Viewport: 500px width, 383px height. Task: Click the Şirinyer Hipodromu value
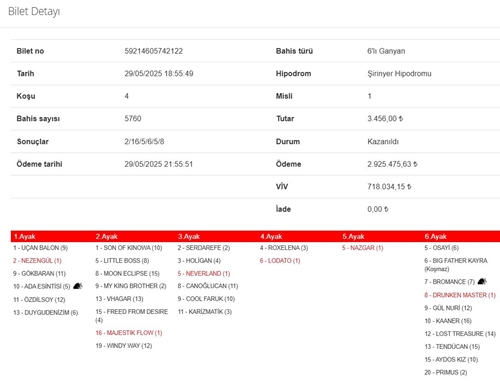pos(399,73)
